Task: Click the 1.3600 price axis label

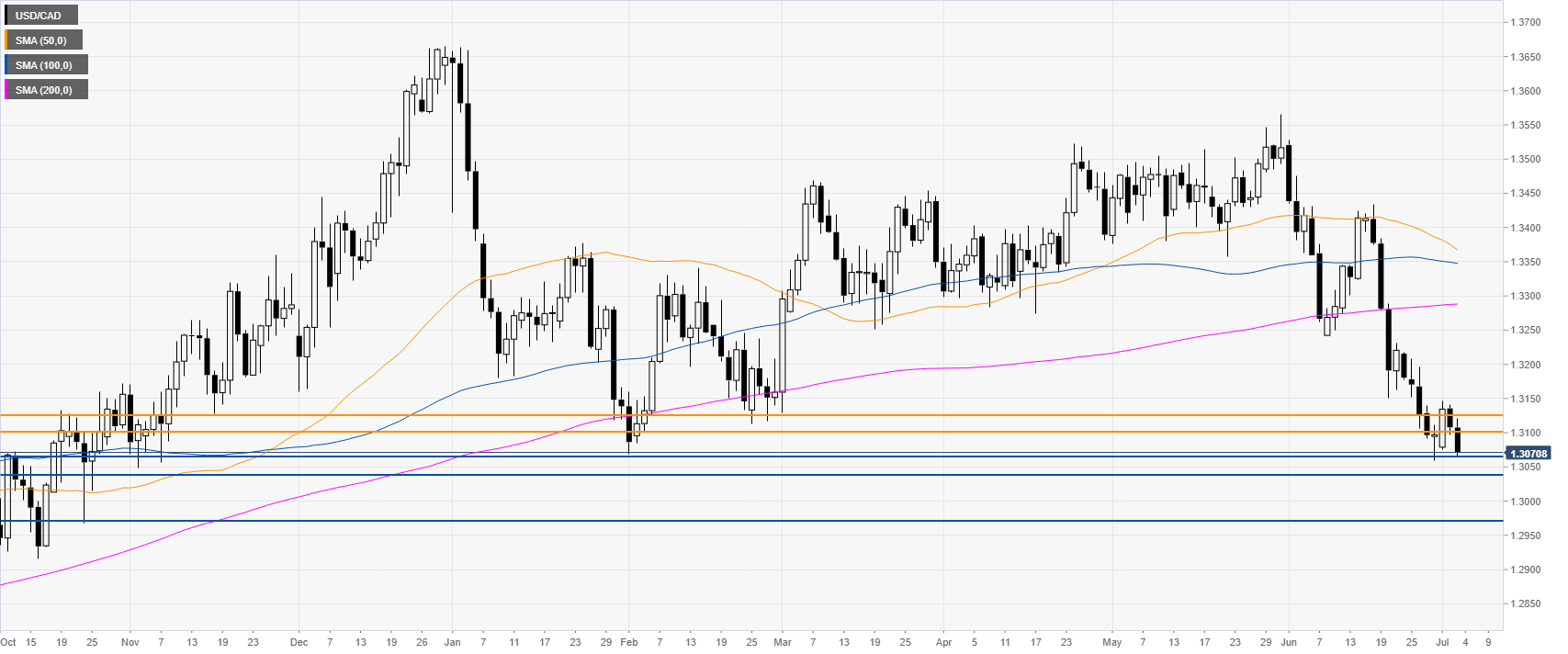Action: pos(1527,92)
